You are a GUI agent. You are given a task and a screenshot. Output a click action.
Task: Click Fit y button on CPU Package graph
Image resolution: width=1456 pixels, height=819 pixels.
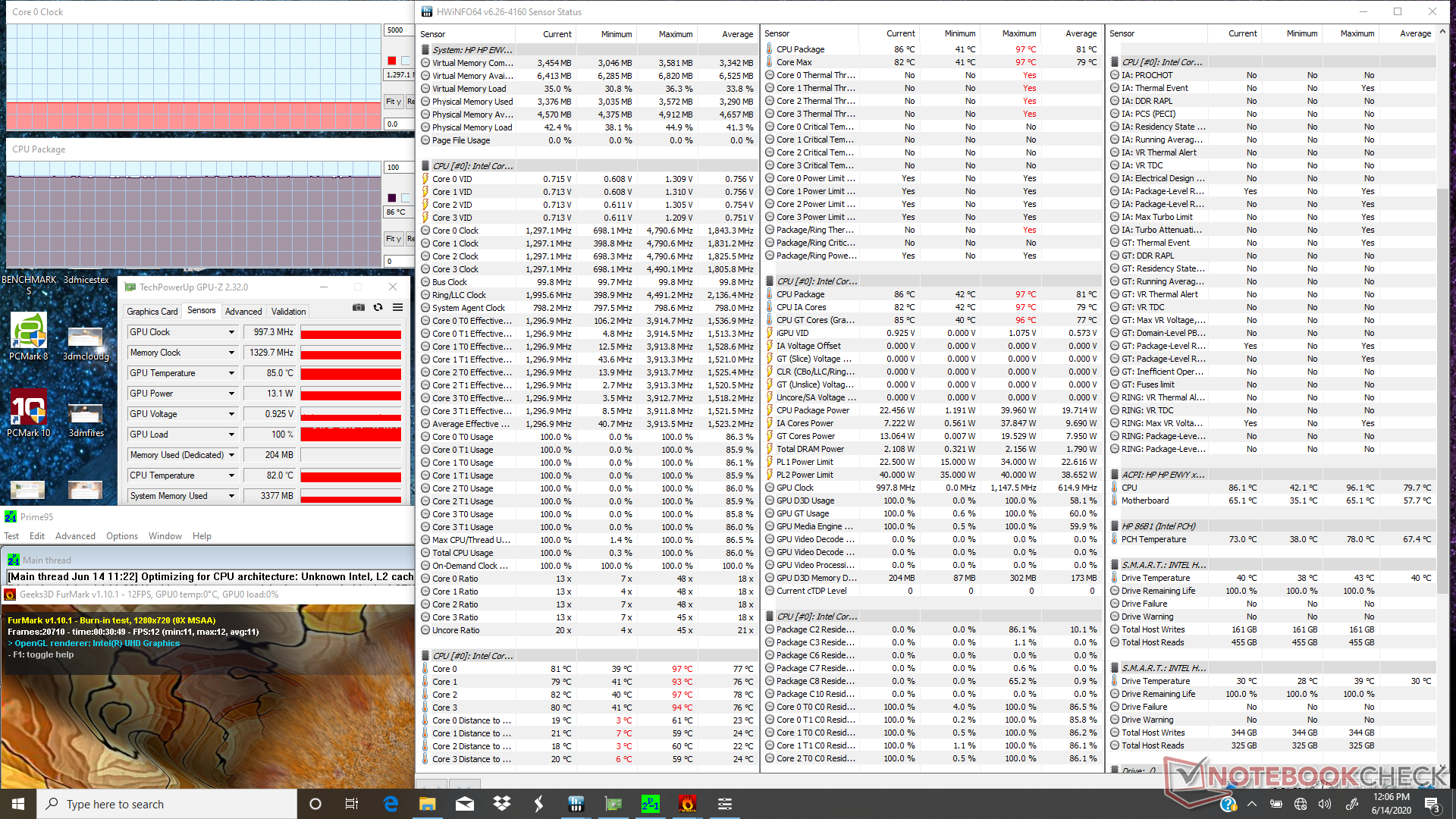click(x=393, y=238)
